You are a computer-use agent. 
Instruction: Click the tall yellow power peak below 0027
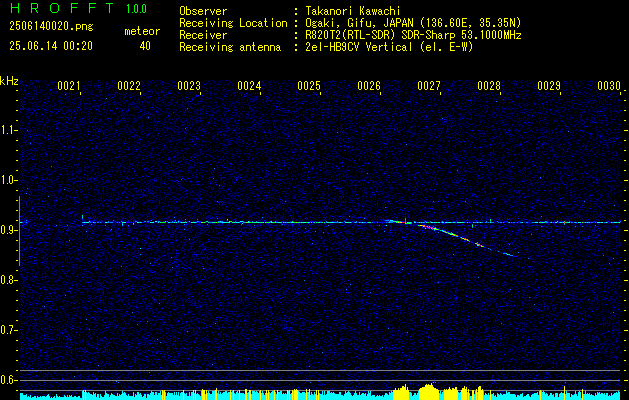pyautogui.click(x=429, y=391)
